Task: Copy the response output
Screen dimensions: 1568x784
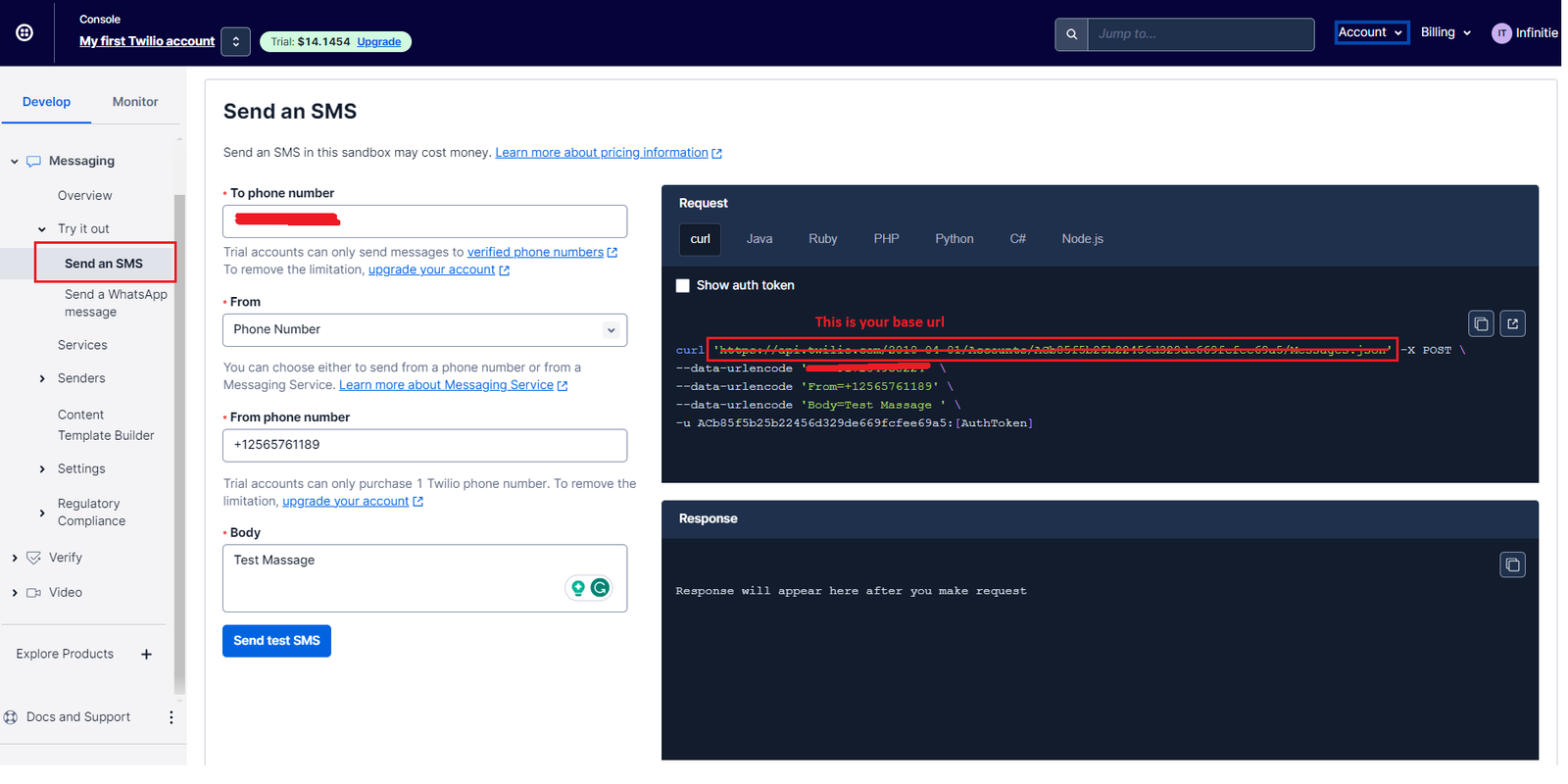Action: (1512, 564)
